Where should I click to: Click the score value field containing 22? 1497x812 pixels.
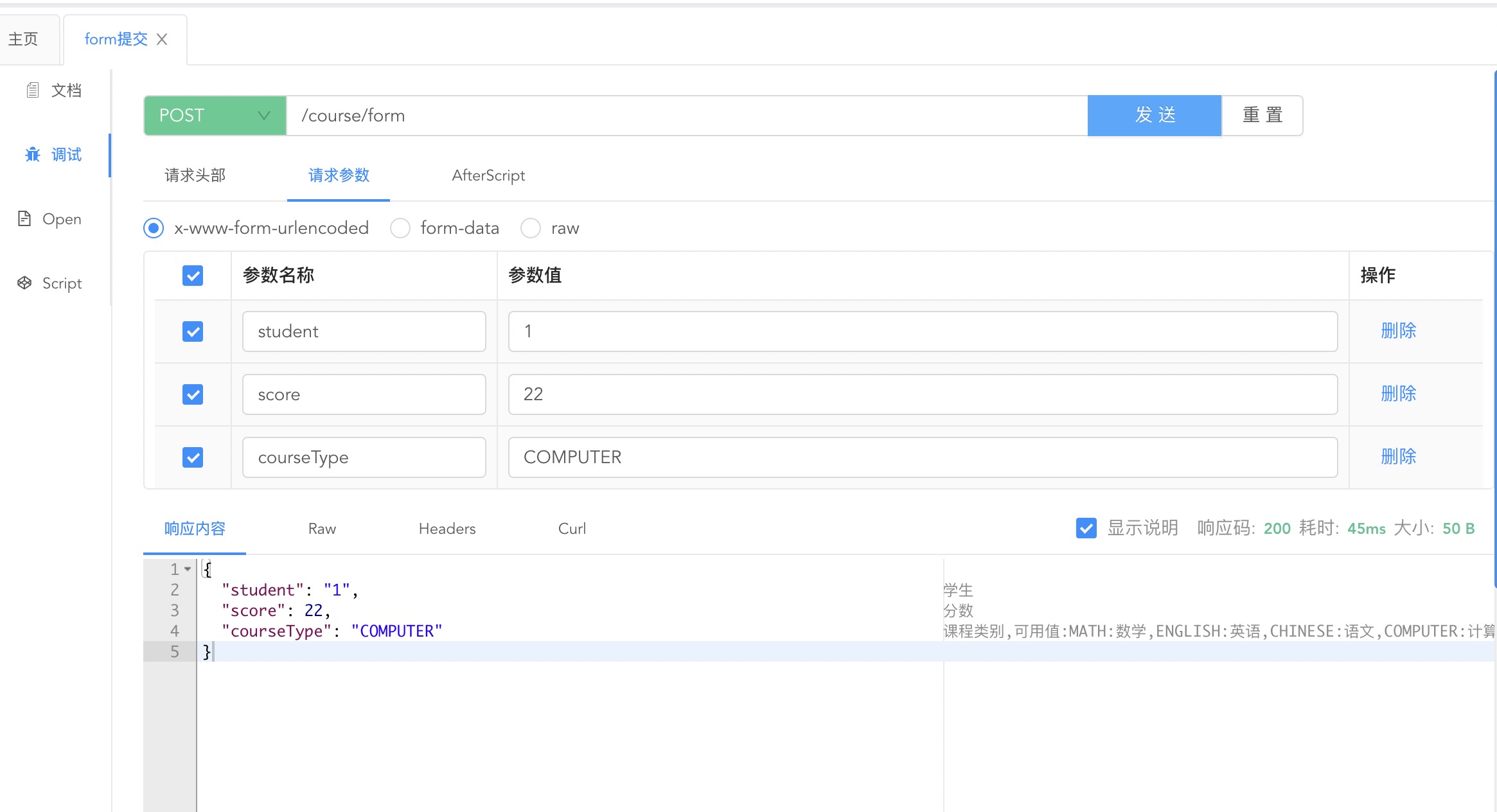point(923,394)
